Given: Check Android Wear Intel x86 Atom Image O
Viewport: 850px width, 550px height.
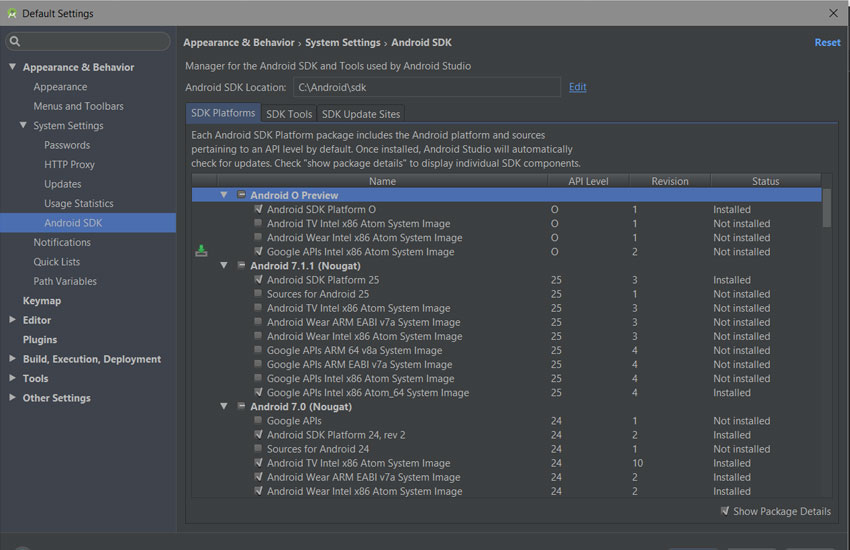Looking at the screenshot, I should (x=259, y=237).
